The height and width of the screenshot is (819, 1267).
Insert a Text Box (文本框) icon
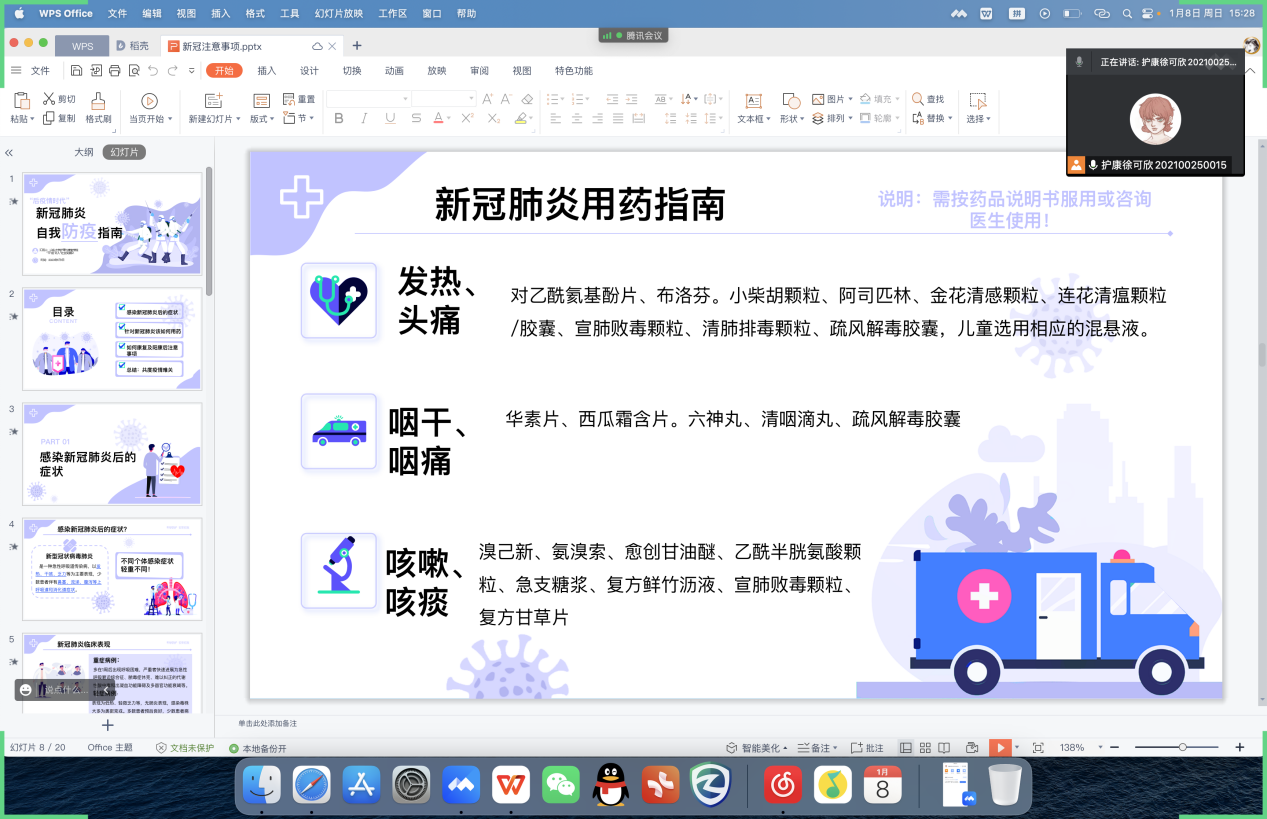click(754, 100)
